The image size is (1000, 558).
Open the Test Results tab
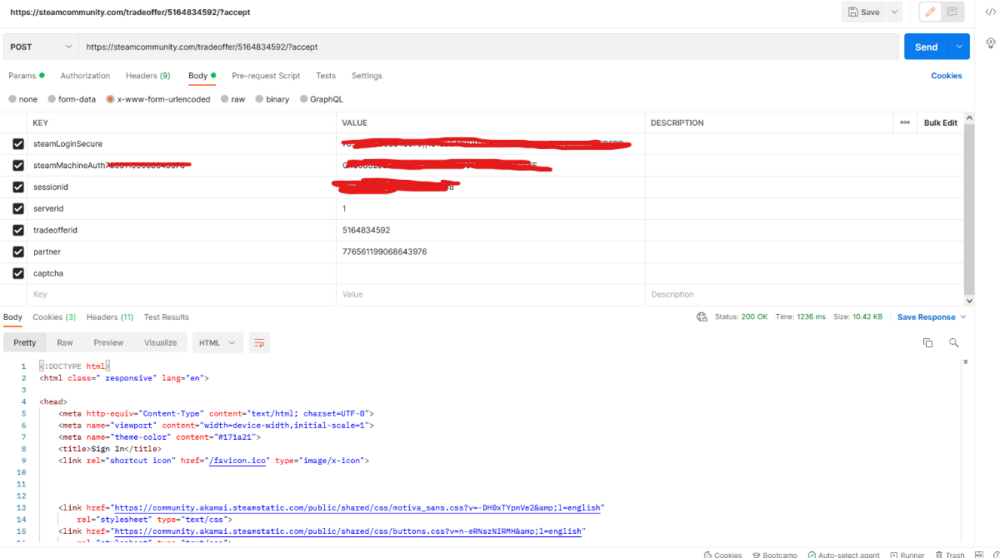click(x=166, y=317)
